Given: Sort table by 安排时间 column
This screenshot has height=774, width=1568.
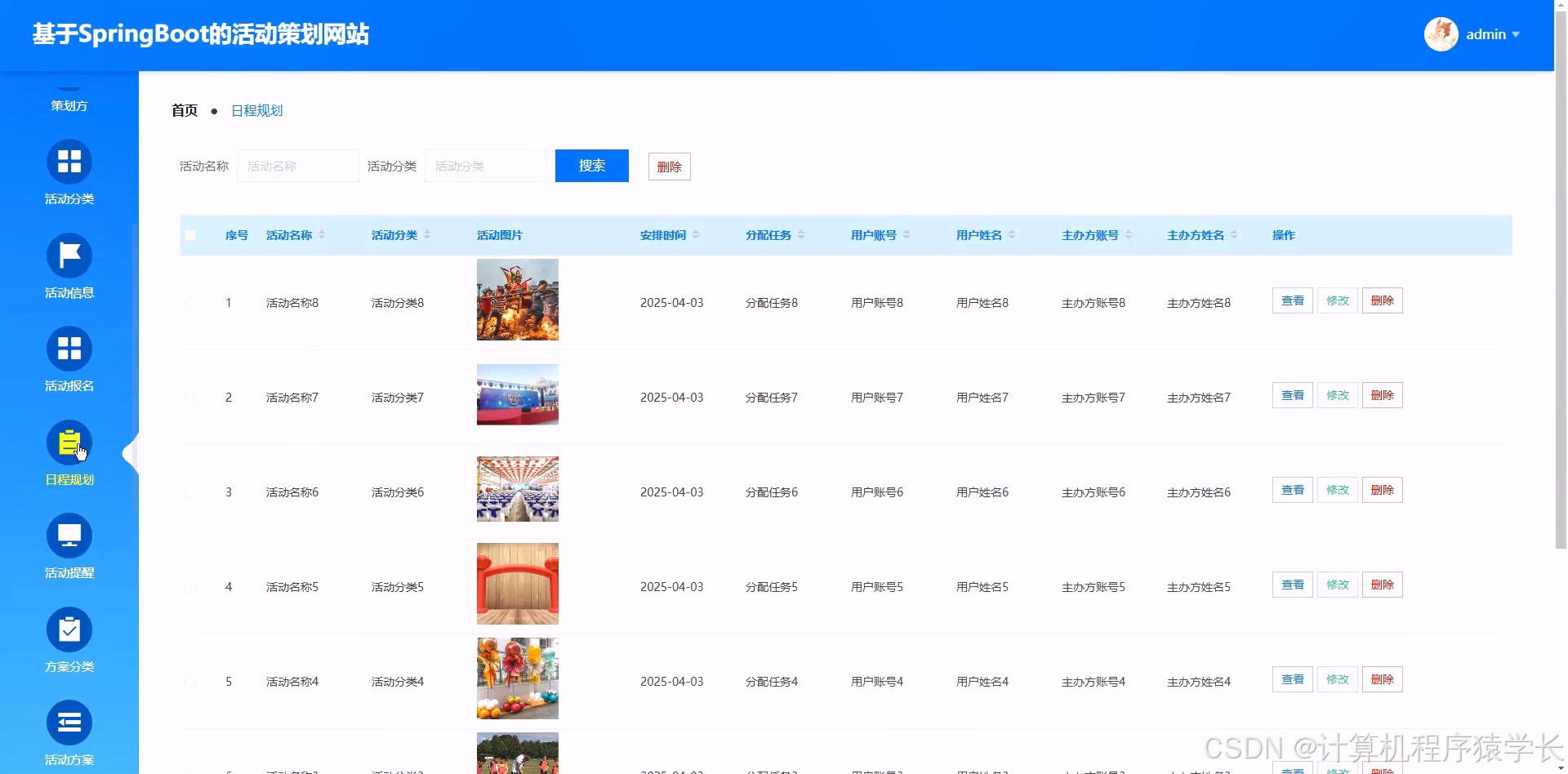Looking at the screenshot, I should point(696,234).
